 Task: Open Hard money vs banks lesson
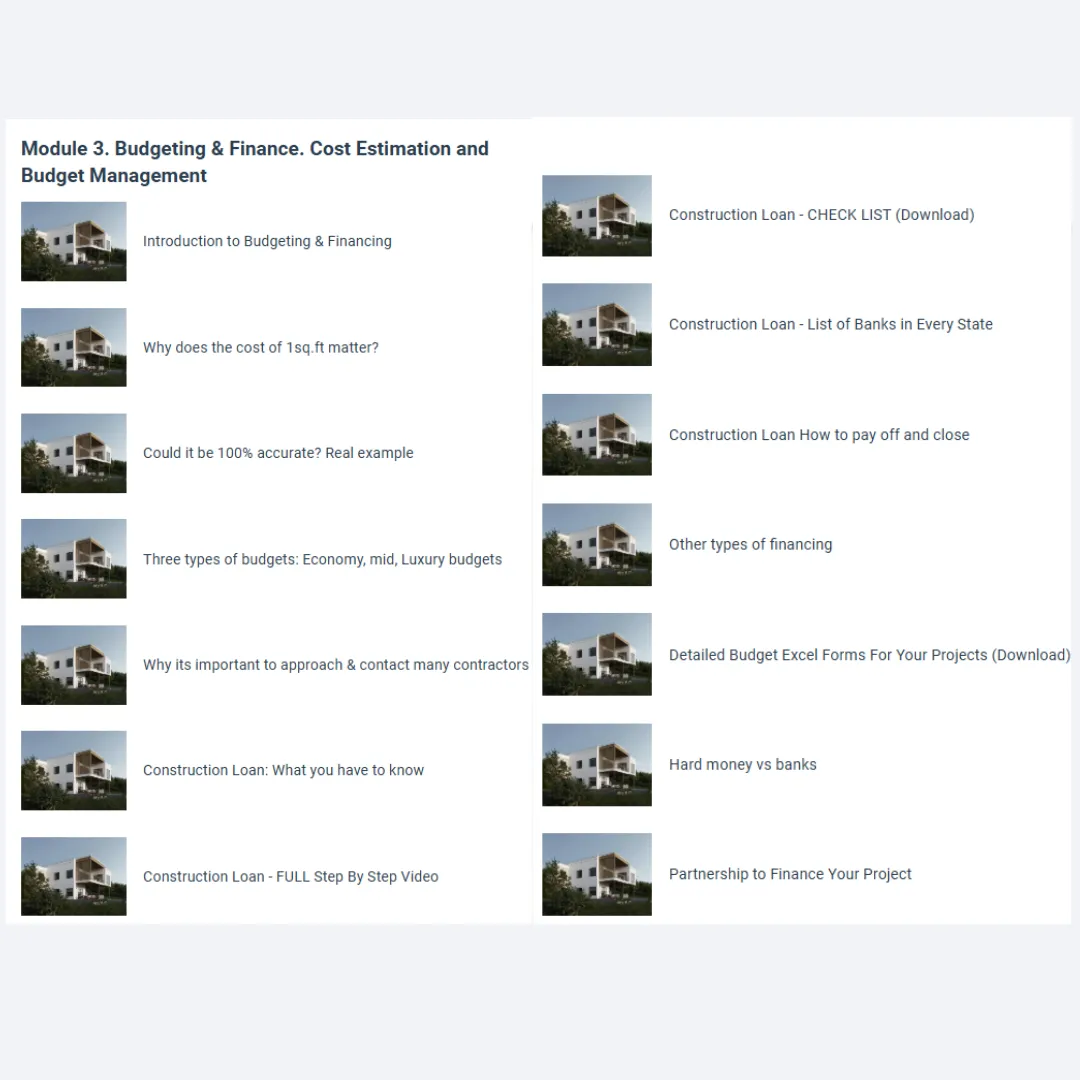coord(742,765)
